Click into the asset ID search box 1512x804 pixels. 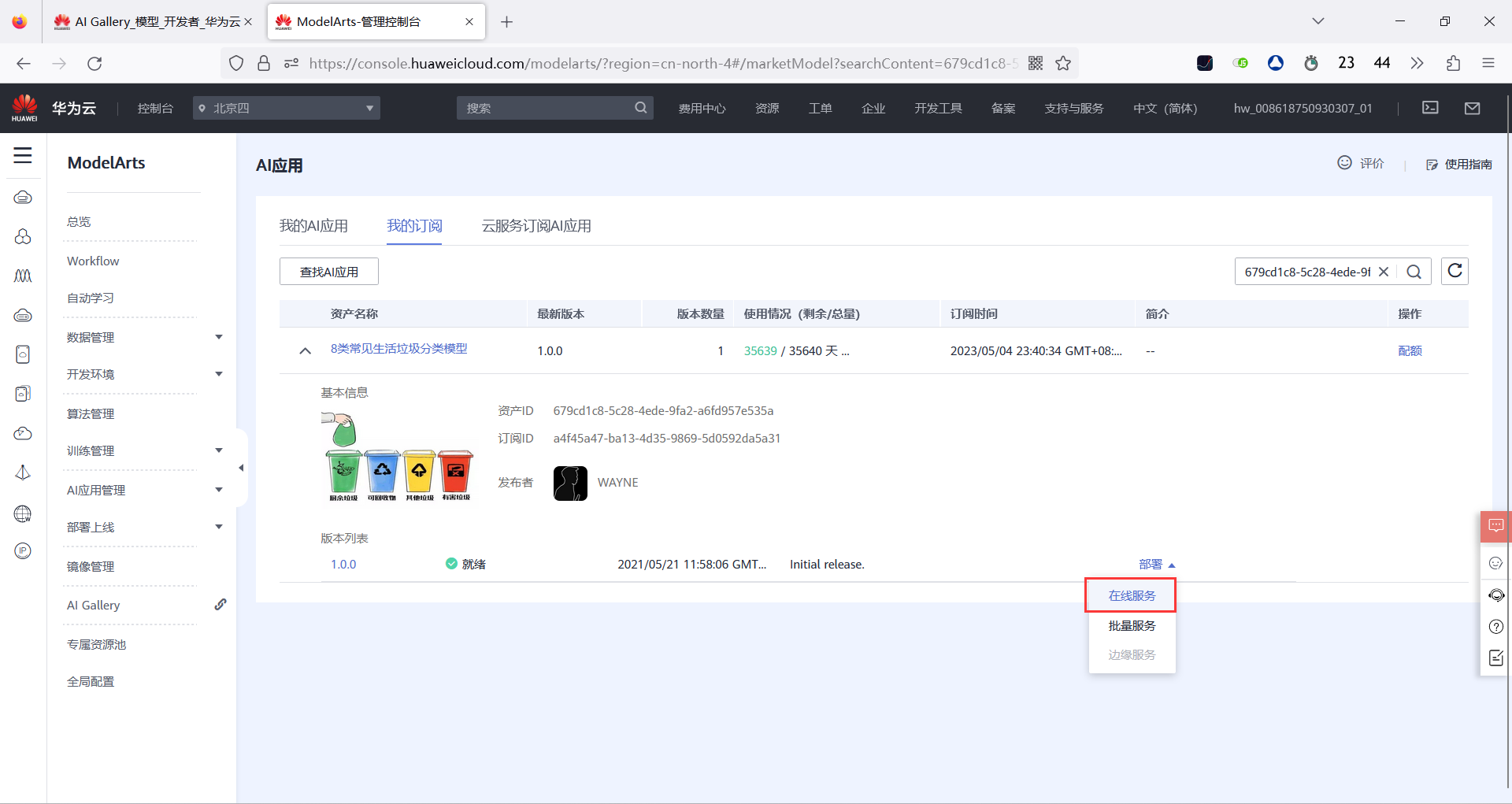pyautogui.click(x=1306, y=272)
